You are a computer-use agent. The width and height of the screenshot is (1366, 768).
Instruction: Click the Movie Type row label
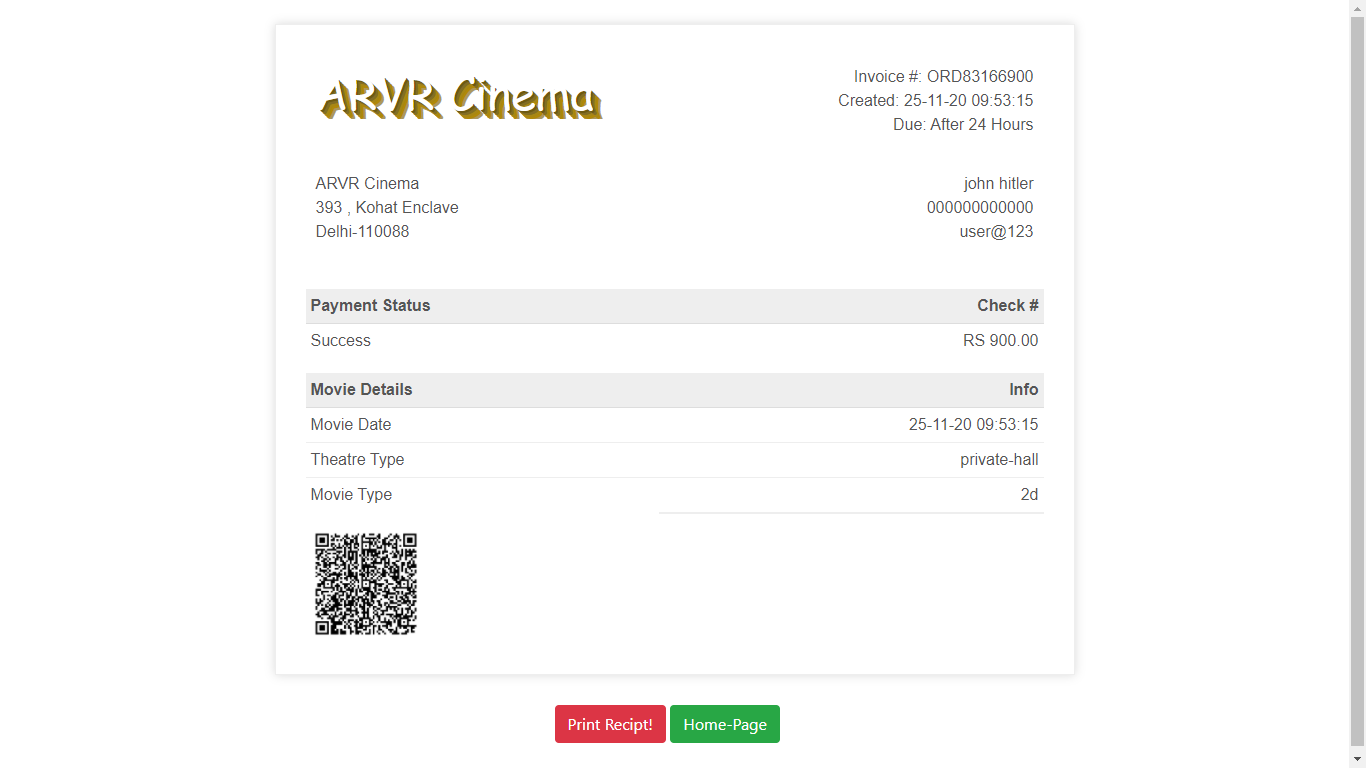[351, 495]
